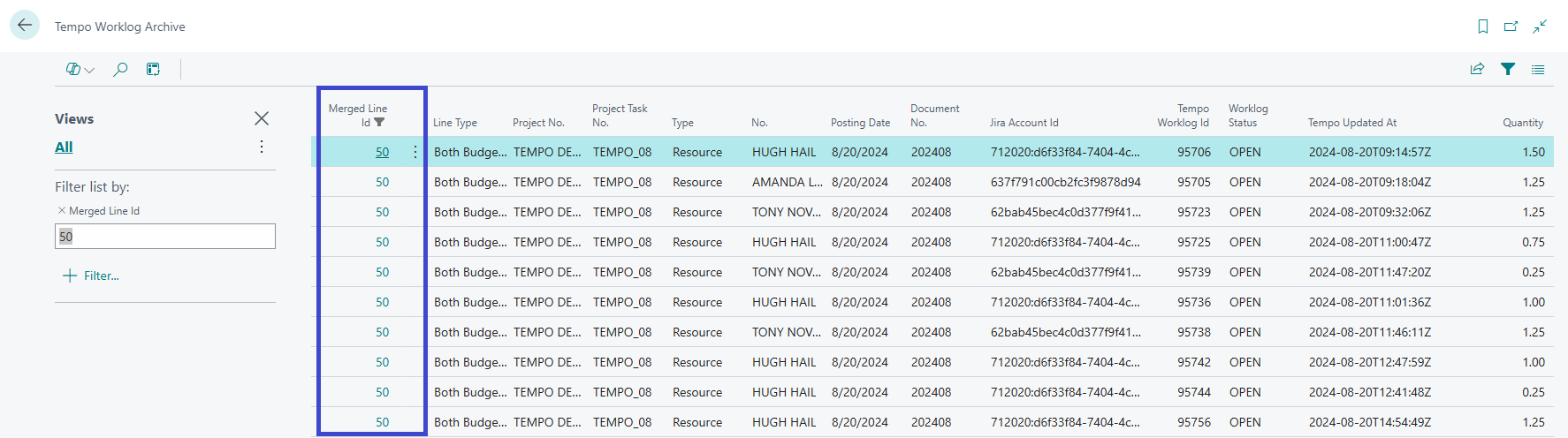Viewport: 1568px width, 438px height.
Task: Close the Views filter pane
Action: 262,118
